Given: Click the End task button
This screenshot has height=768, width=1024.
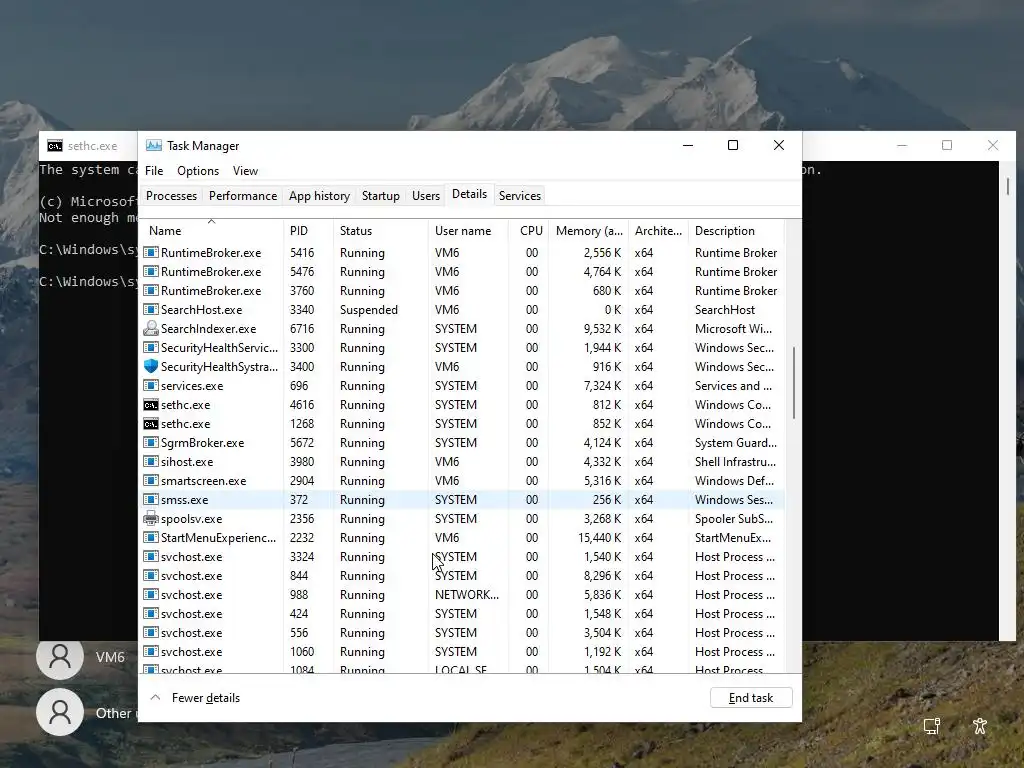Looking at the screenshot, I should click(x=751, y=697).
